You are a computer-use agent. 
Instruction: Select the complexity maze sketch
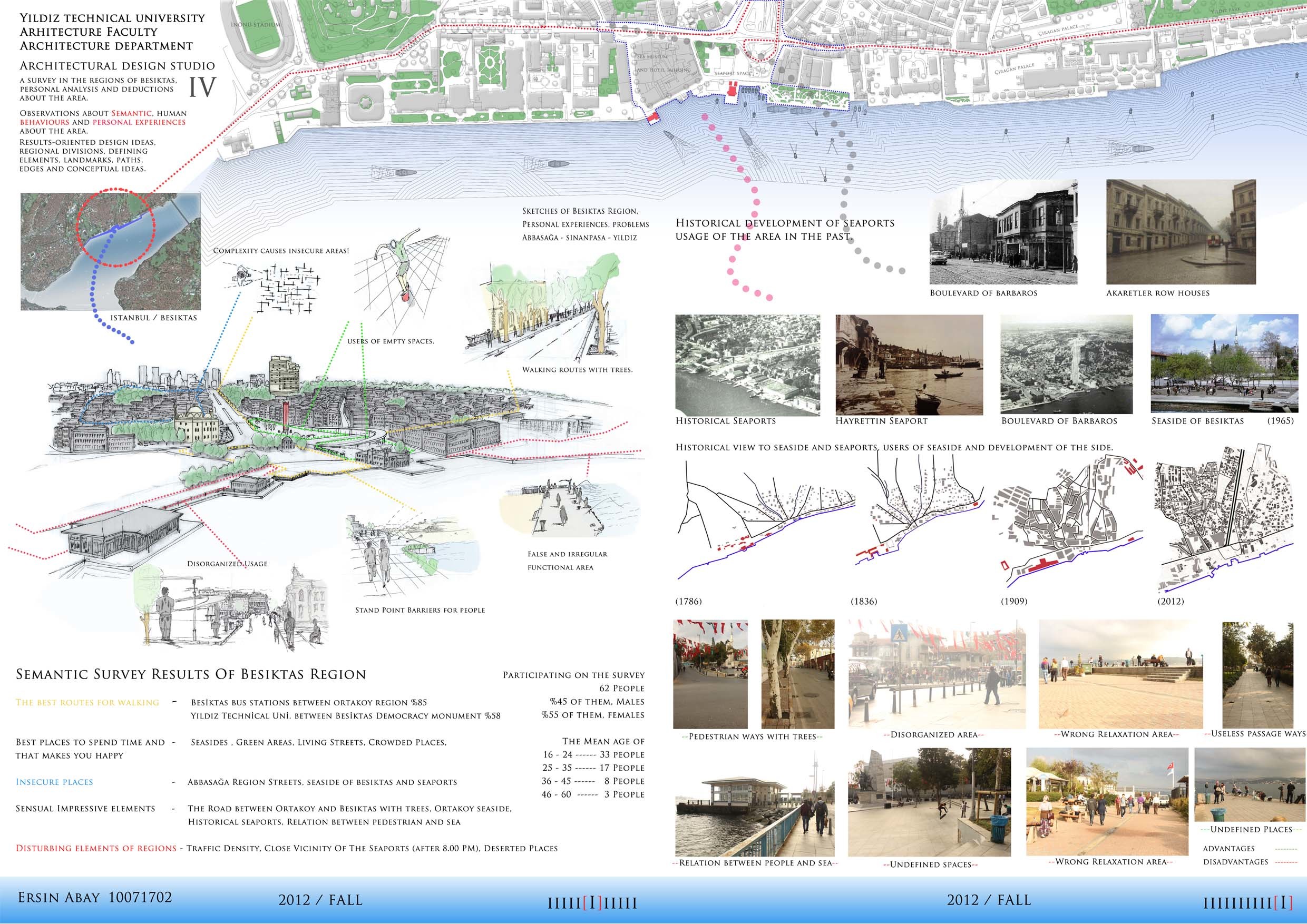(279, 287)
